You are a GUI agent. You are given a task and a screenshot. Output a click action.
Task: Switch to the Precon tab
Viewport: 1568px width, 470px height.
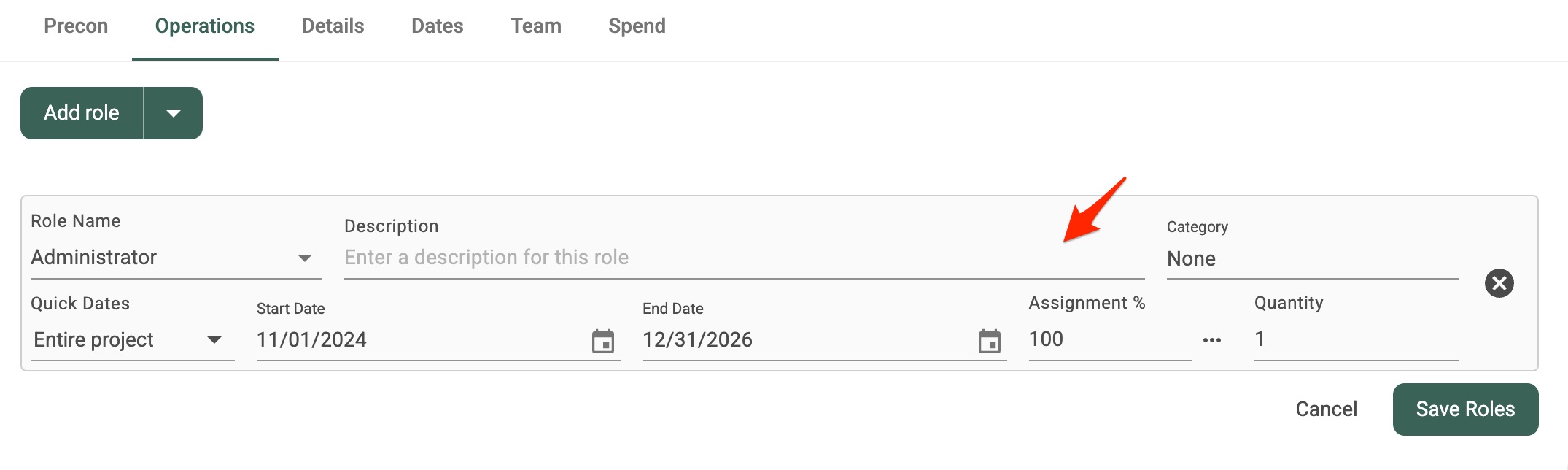click(76, 26)
